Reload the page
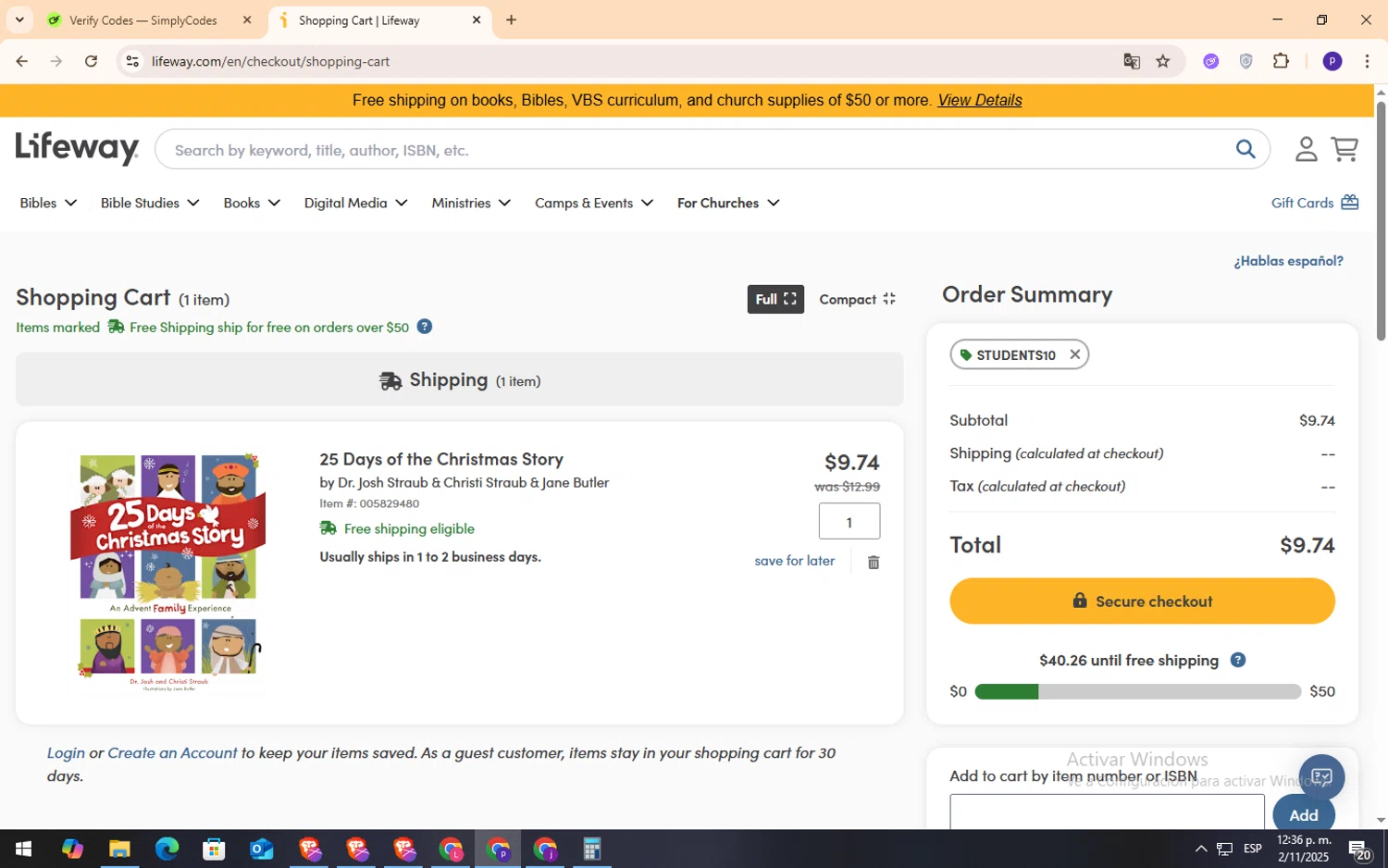The image size is (1388, 868). pyautogui.click(x=91, y=61)
